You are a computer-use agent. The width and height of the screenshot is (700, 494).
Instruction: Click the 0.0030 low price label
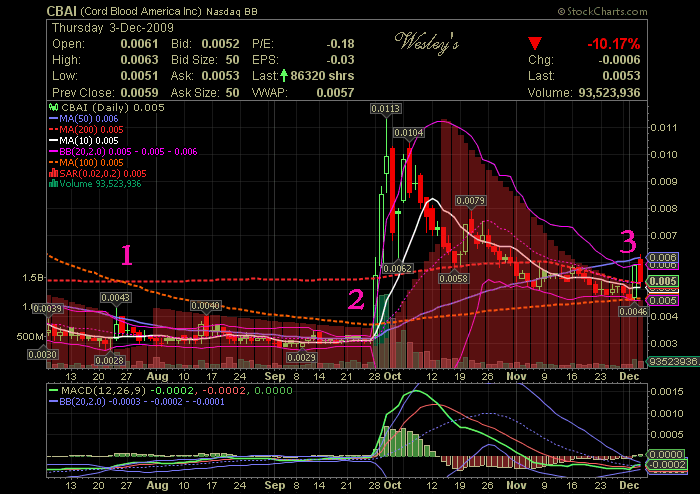42,355
